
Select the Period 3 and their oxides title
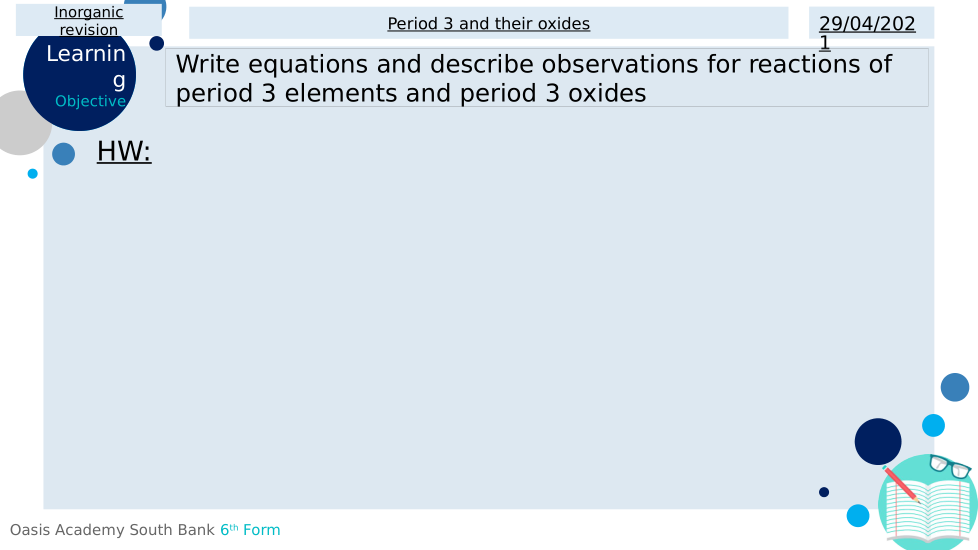click(x=488, y=23)
